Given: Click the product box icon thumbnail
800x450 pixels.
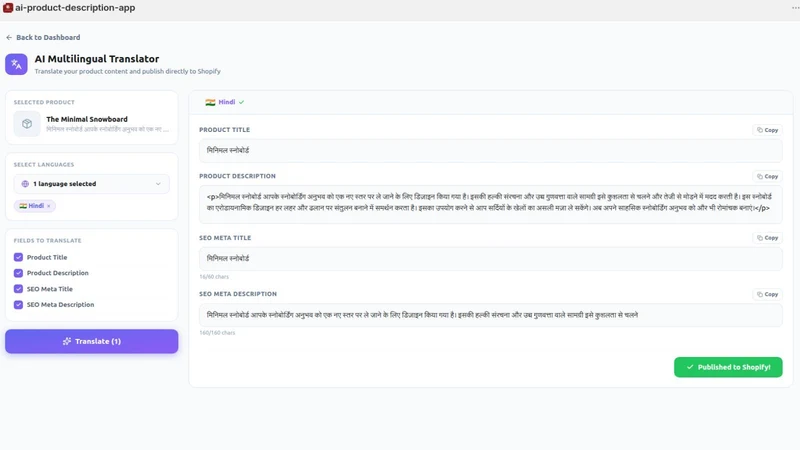Looking at the screenshot, I should coord(27,123).
